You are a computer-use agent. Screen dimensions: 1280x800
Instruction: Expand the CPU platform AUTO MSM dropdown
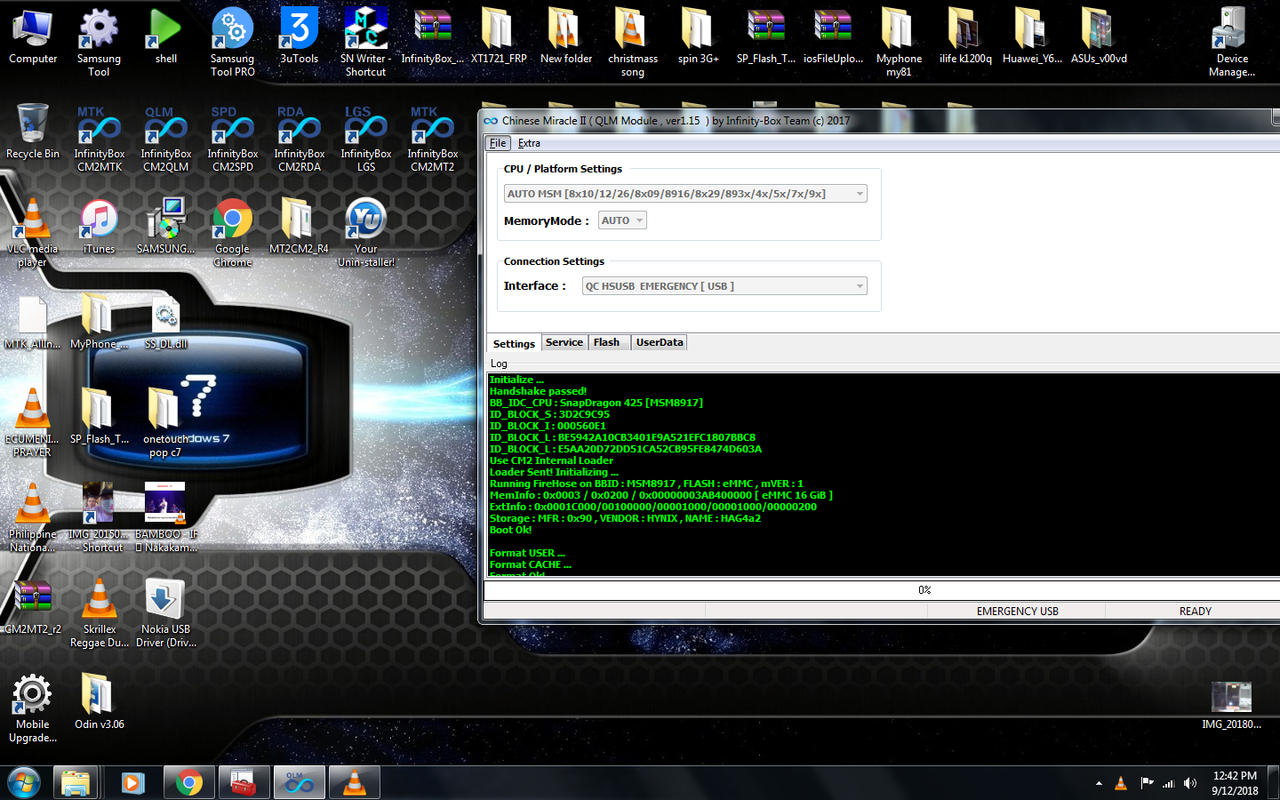click(x=685, y=193)
